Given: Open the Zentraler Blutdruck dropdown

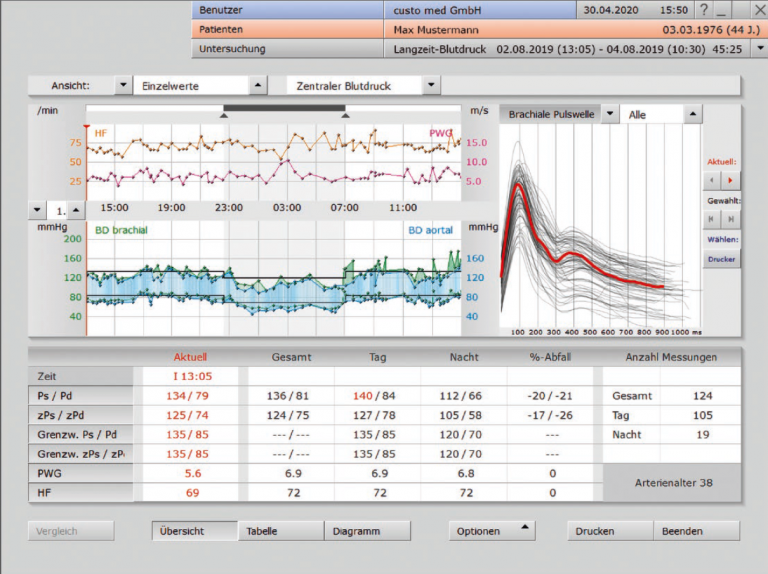Looking at the screenshot, I should click(x=430, y=86).
